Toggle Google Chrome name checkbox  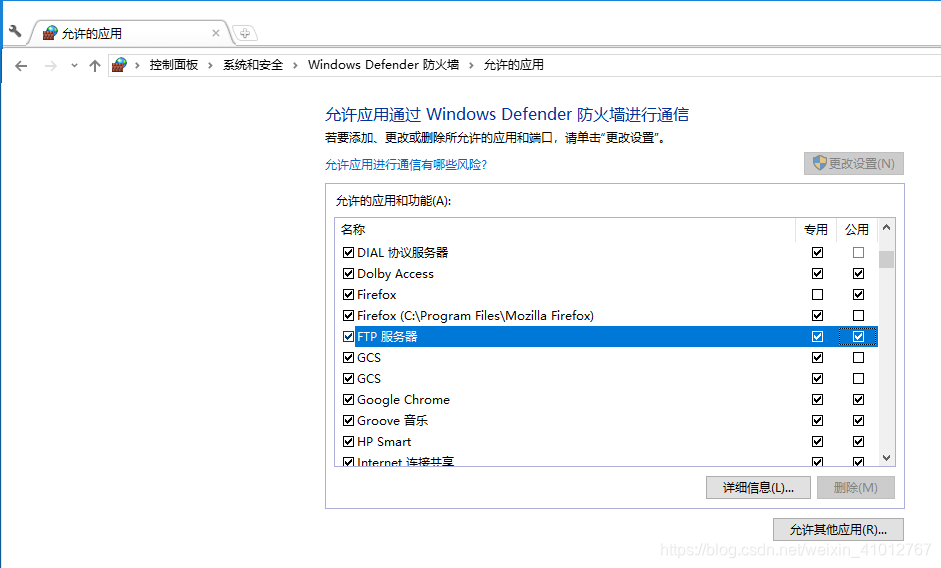[348, 399]
